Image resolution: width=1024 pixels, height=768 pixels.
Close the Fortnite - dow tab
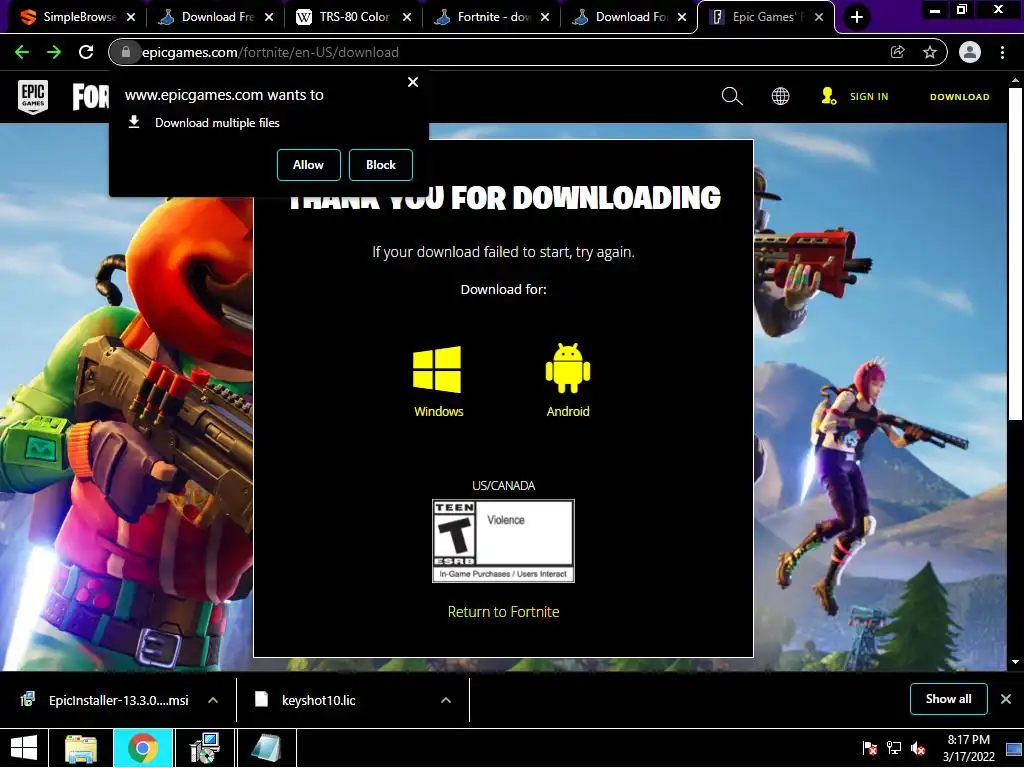click(x=545, y=18)
